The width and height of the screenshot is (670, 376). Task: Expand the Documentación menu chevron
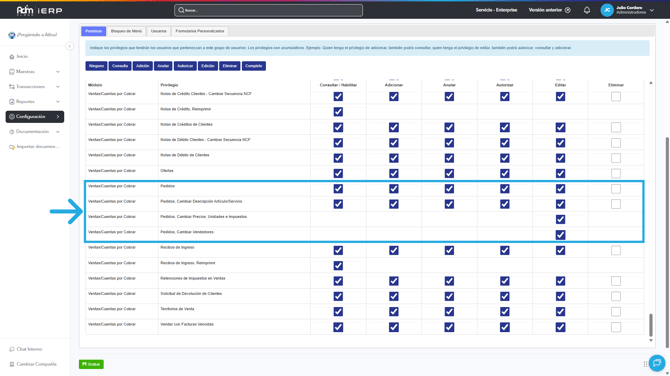(58, 132)
